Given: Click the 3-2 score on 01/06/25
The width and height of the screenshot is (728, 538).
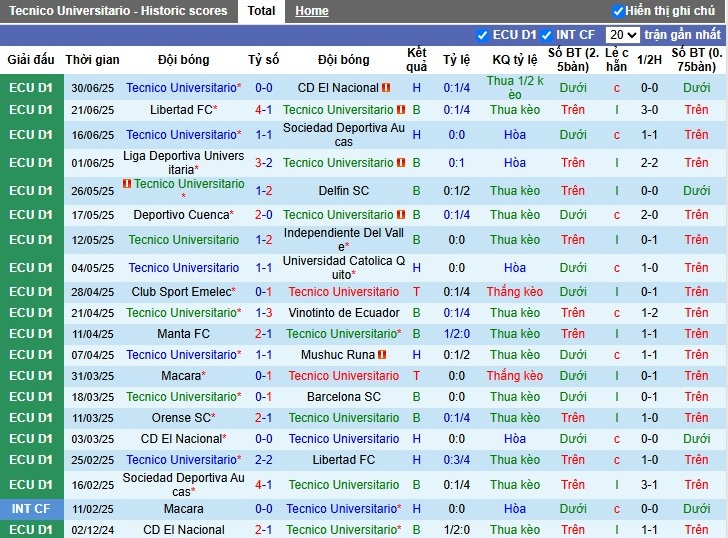Looking at the screenshot, I should (263, 162).
